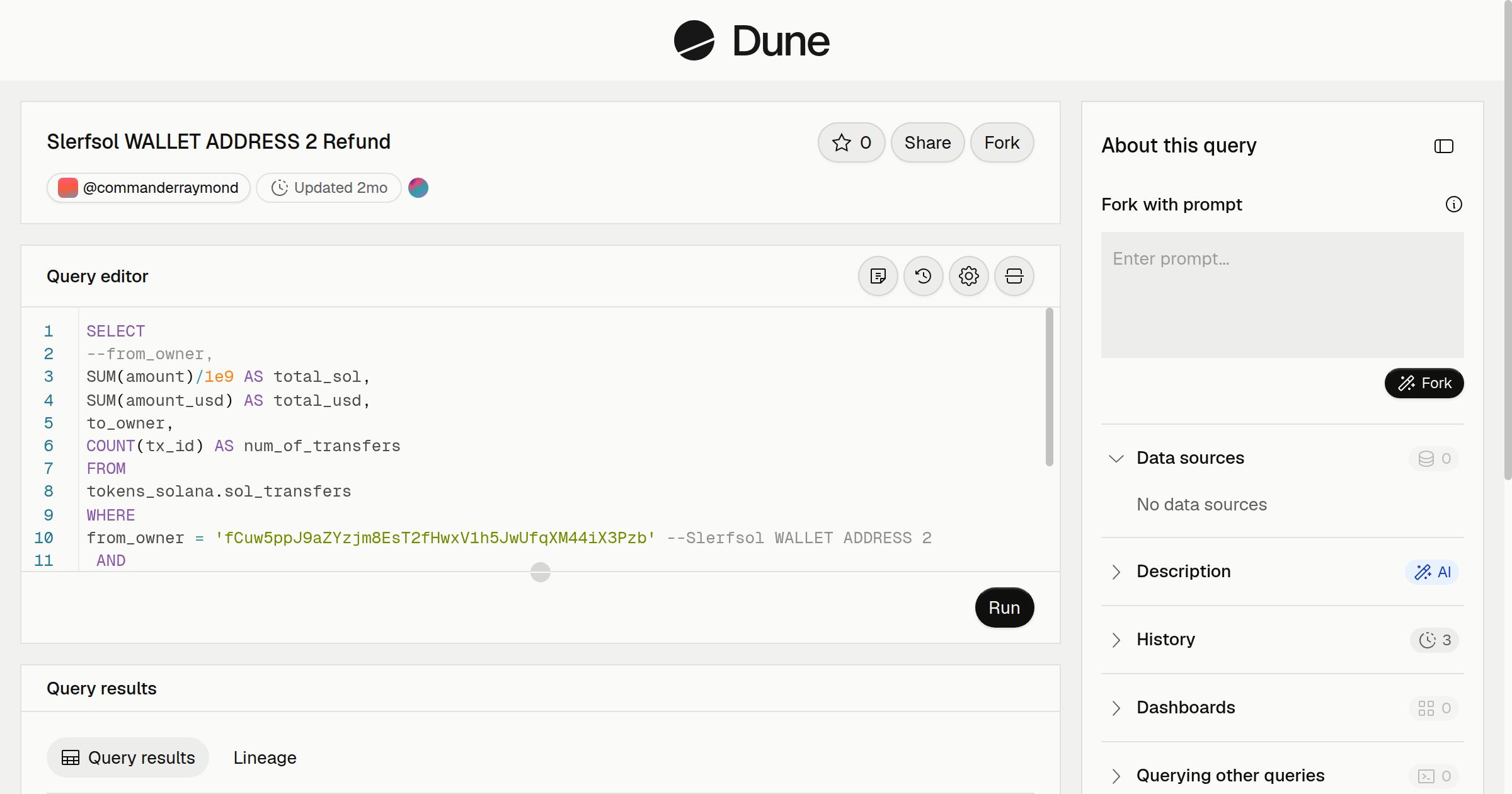Open query version history icon

[x=924, y=276]
